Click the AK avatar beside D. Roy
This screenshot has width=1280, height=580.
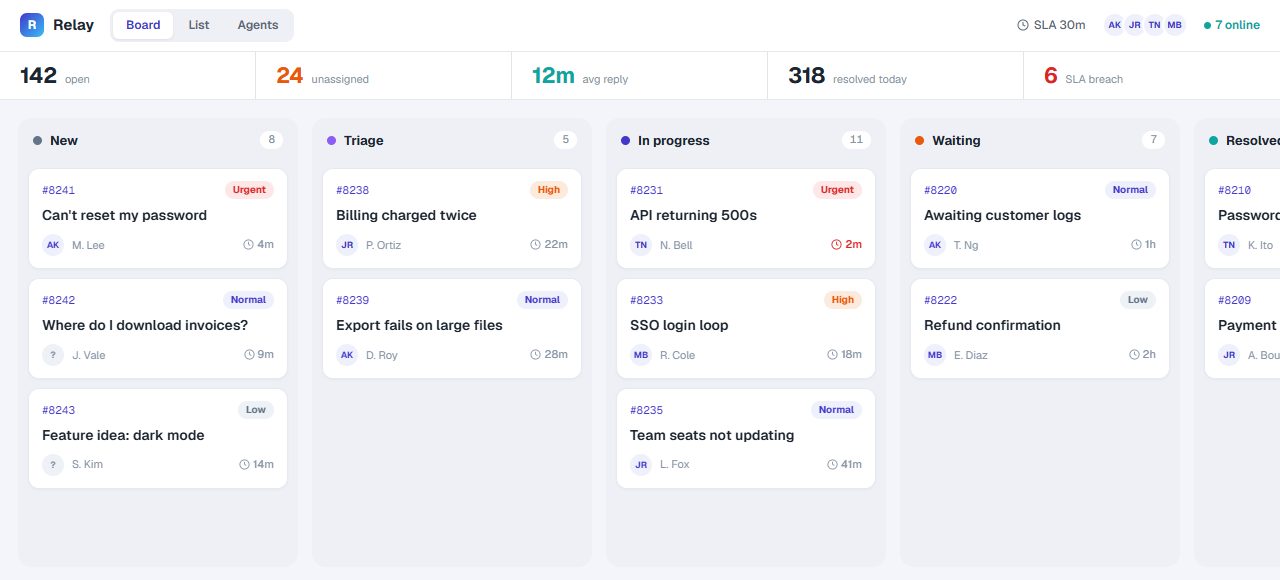[x=347, y=355]
